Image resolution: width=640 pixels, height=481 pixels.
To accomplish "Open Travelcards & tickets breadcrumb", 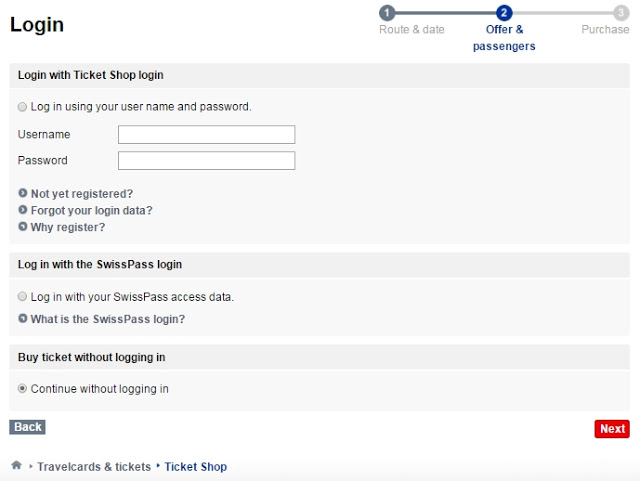I will [x=94, y=466].
